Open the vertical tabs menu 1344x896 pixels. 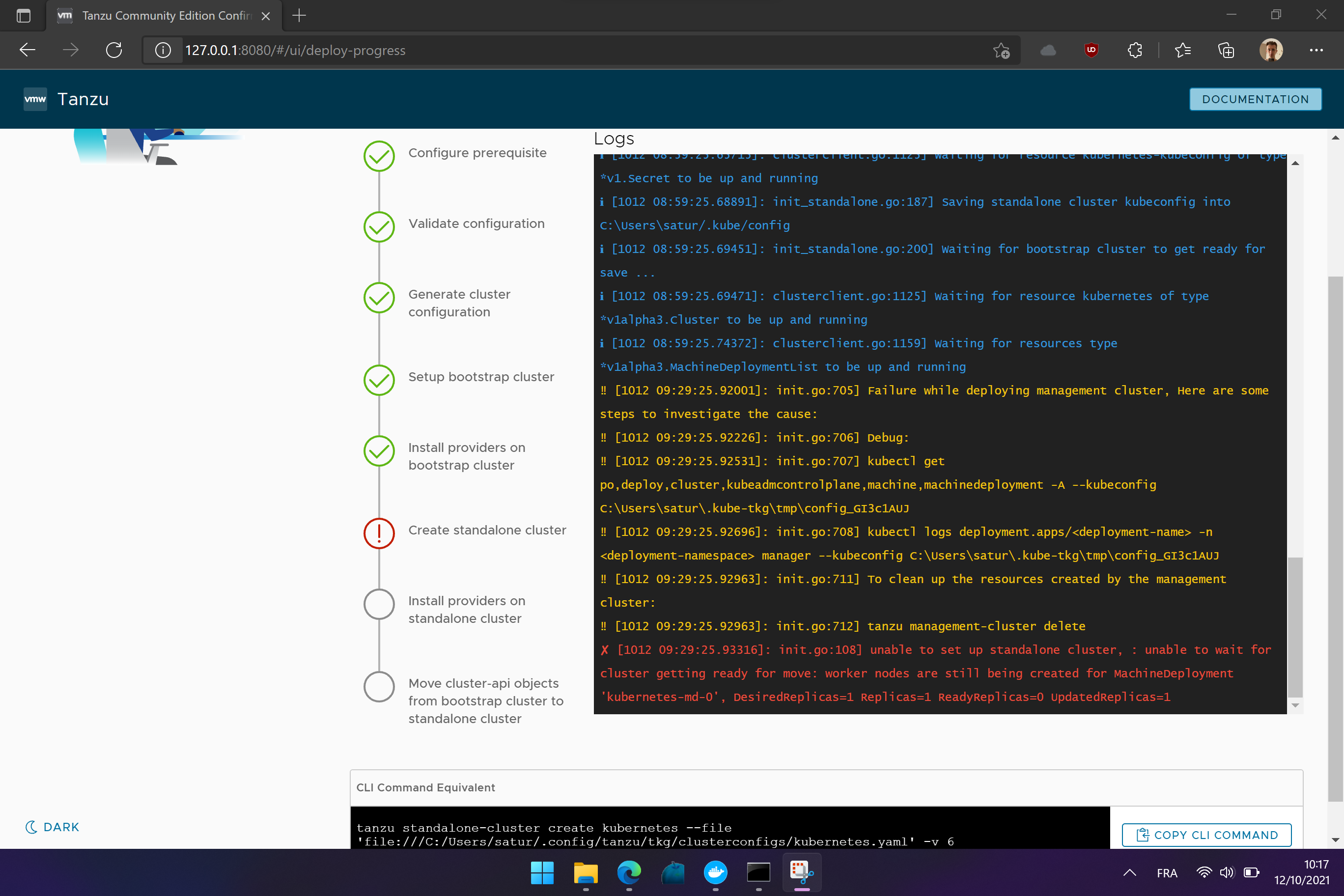click(24, 15)
